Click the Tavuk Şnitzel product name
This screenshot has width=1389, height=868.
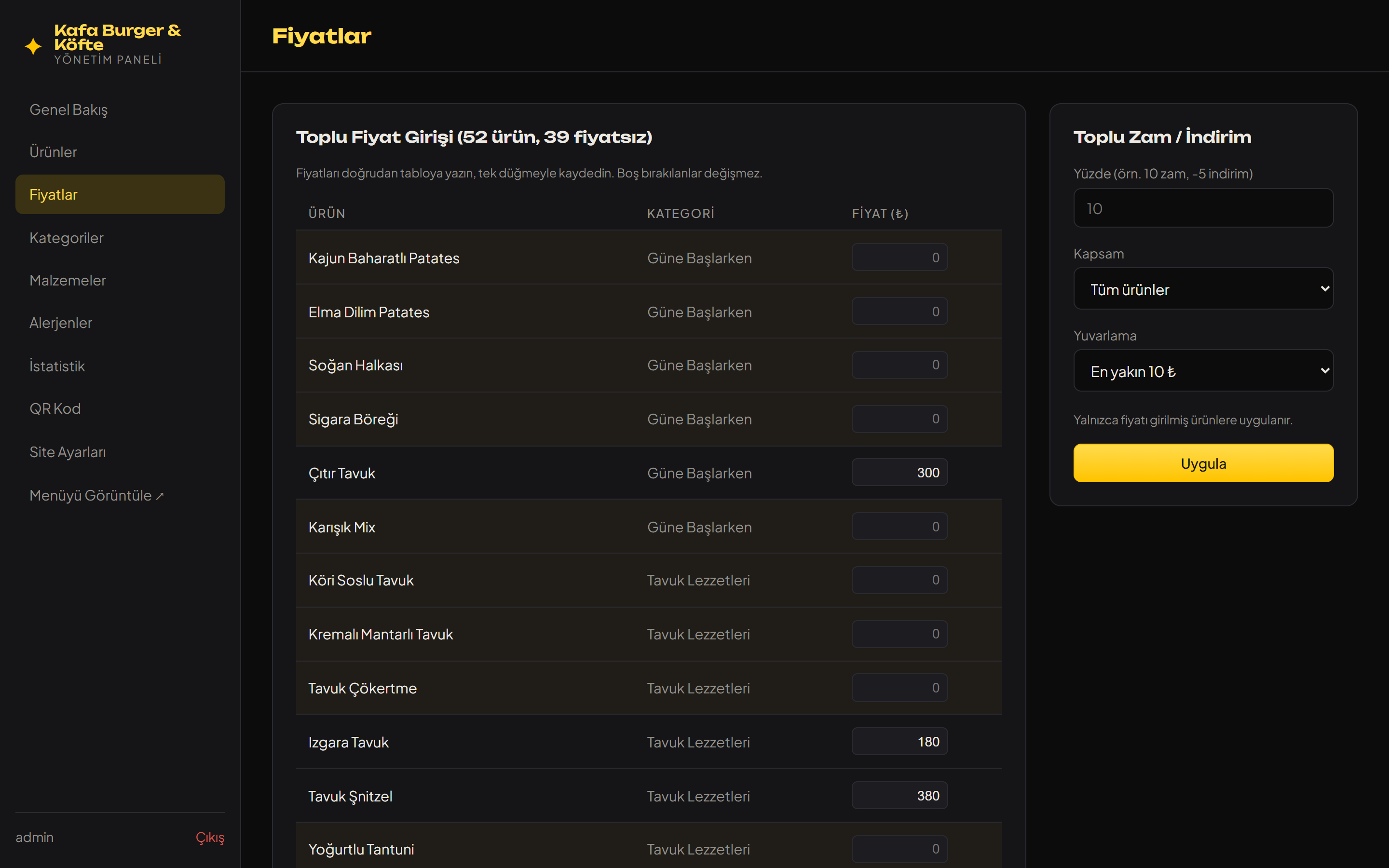(350, 796)
